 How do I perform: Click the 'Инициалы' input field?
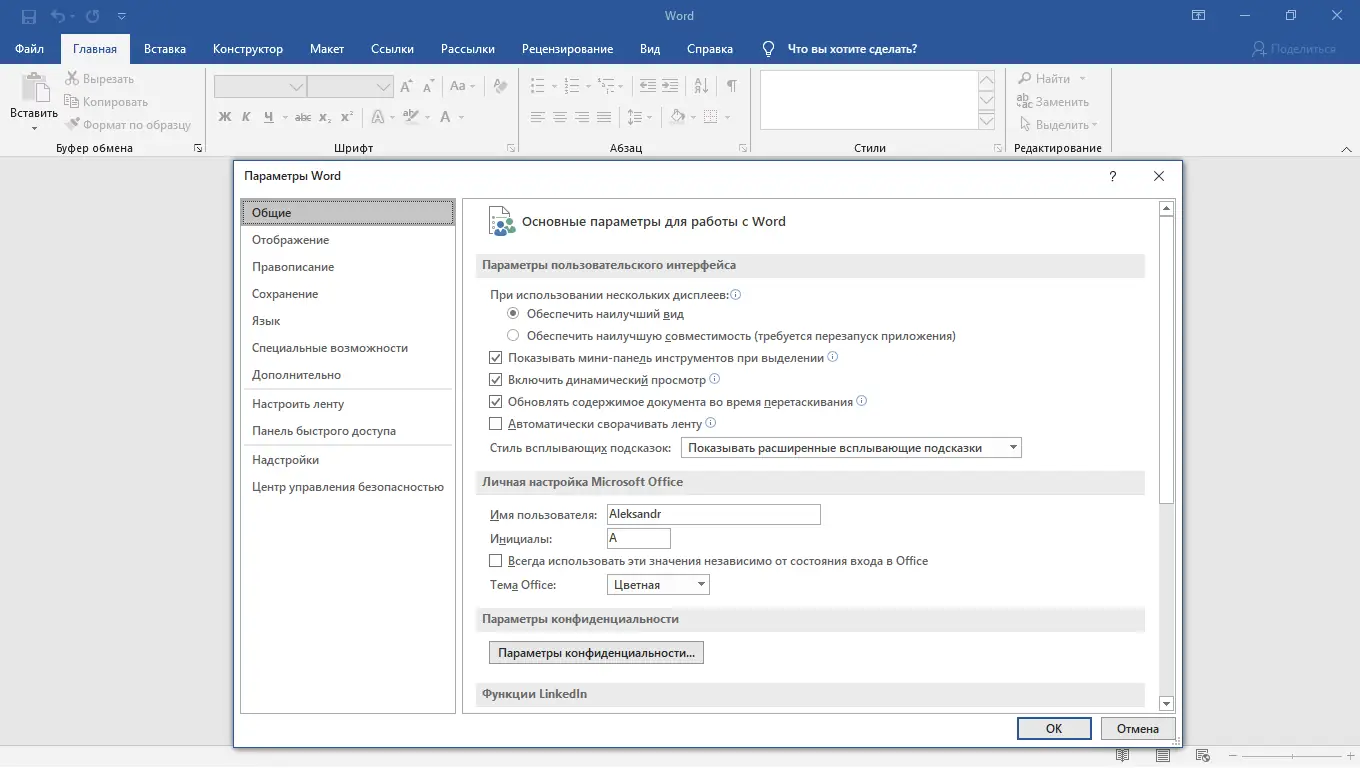(639, 538)
